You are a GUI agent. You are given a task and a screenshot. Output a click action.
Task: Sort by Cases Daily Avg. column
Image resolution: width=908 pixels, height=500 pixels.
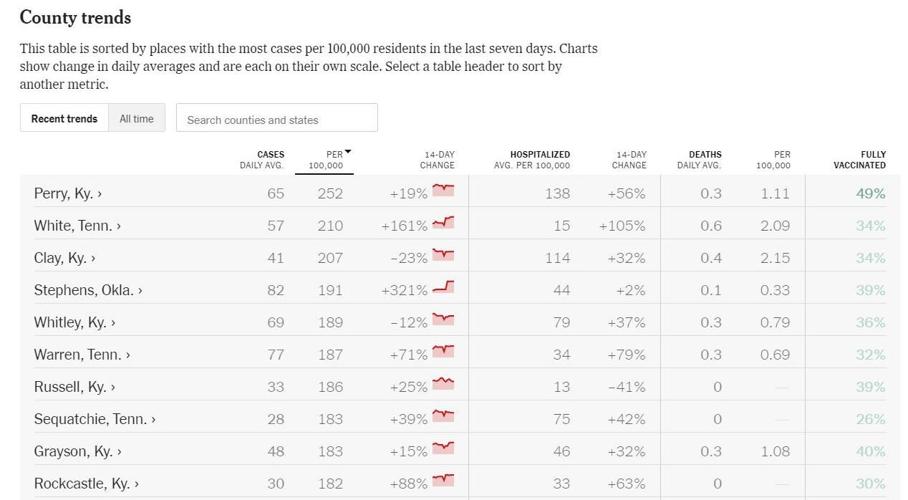(262, 160)
